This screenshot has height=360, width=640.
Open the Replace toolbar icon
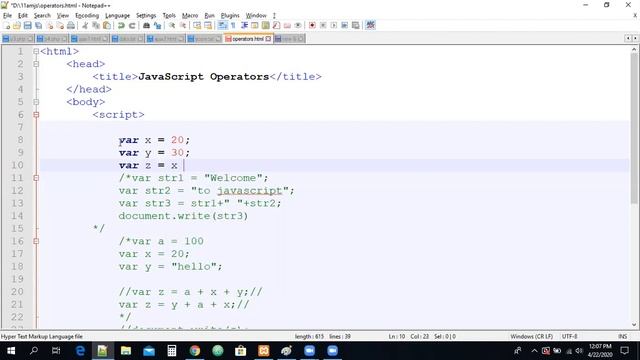[157, 25]
